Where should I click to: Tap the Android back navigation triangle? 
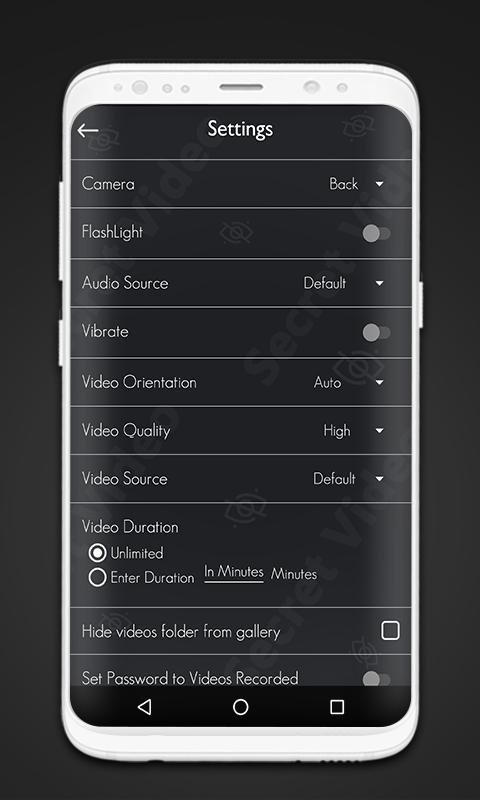(144, 707)
